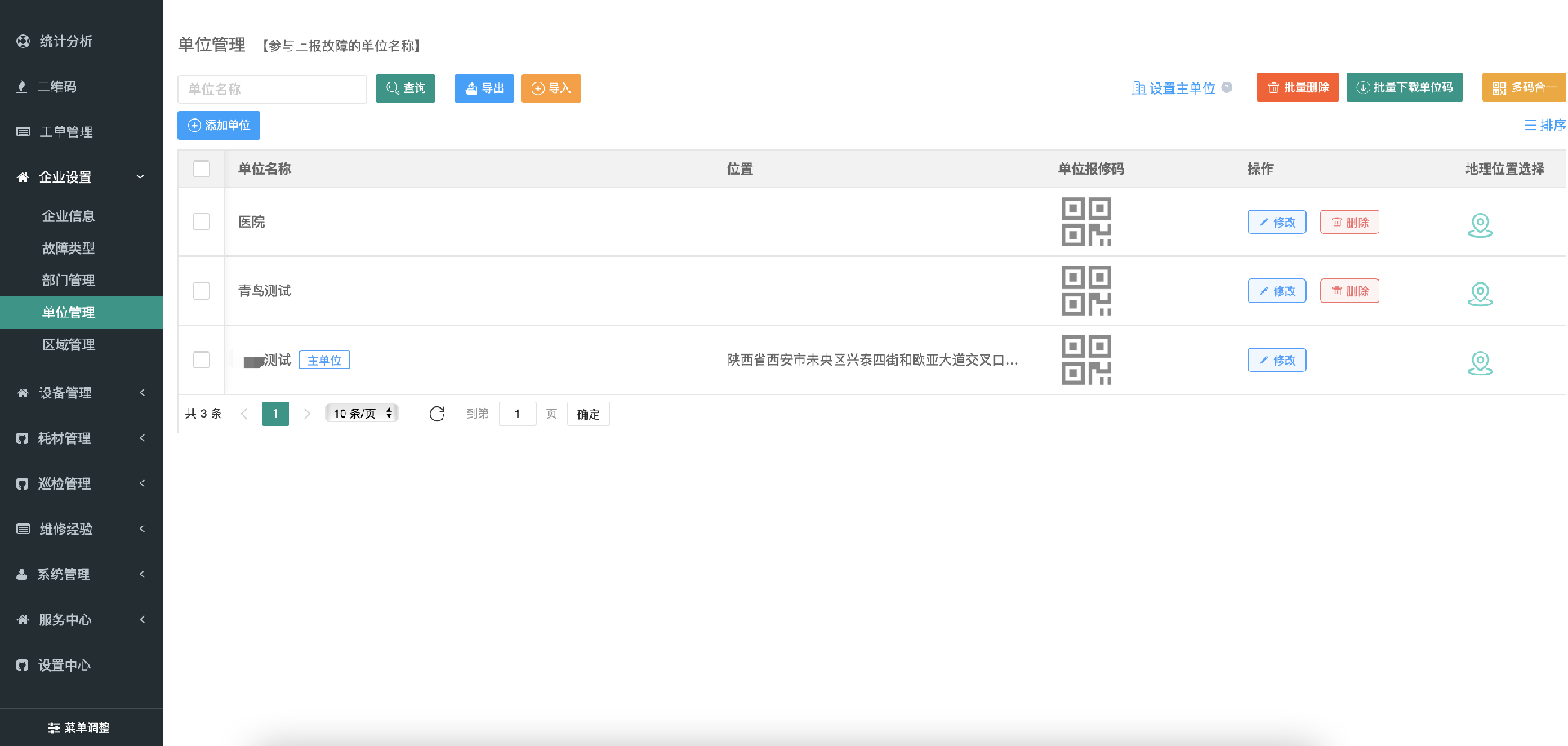This screenshot has width=1568, height=746.
Task: Go to 故障类型 page
Action: [69, 248]
